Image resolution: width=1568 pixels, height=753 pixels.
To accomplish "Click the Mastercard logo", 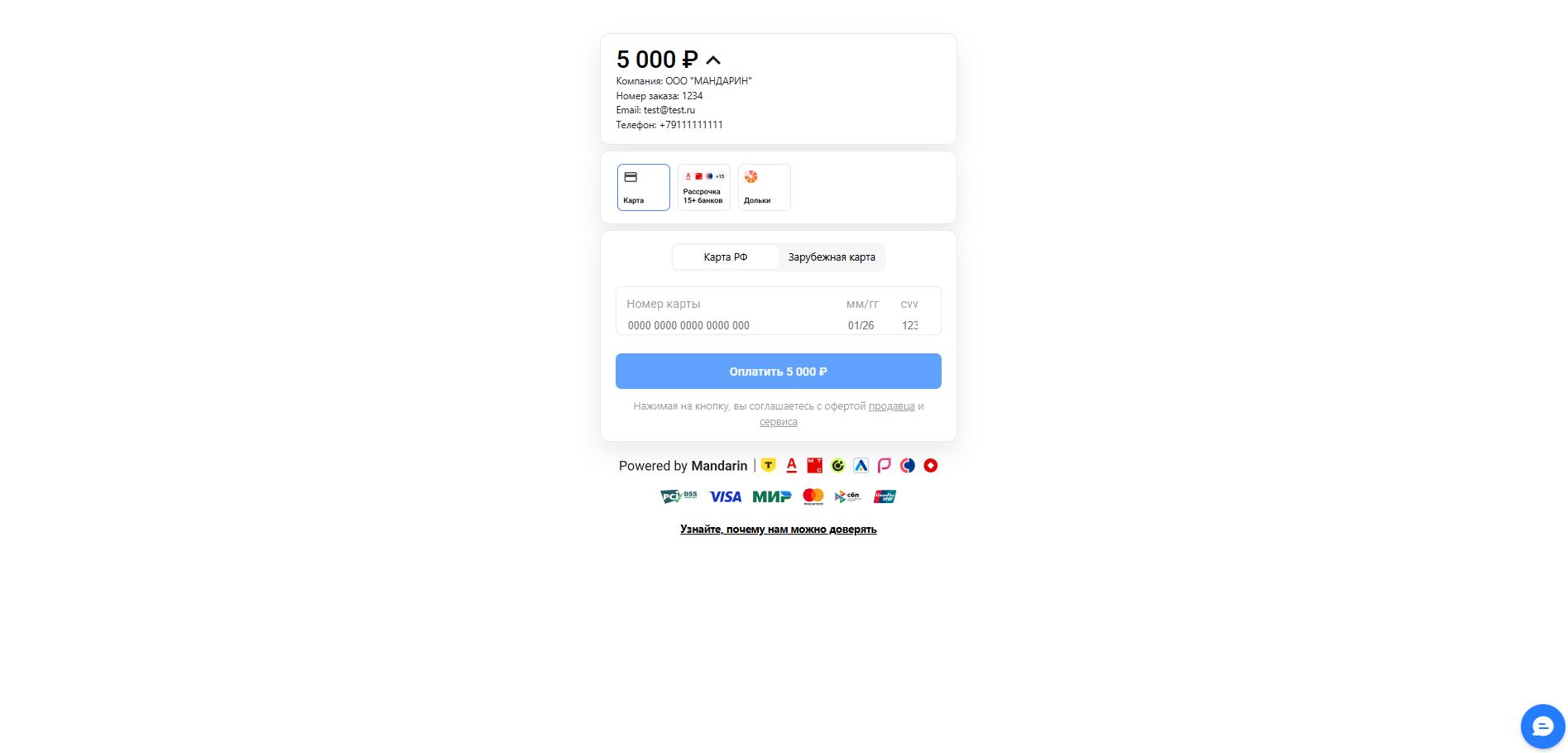I will click(813, 496).
